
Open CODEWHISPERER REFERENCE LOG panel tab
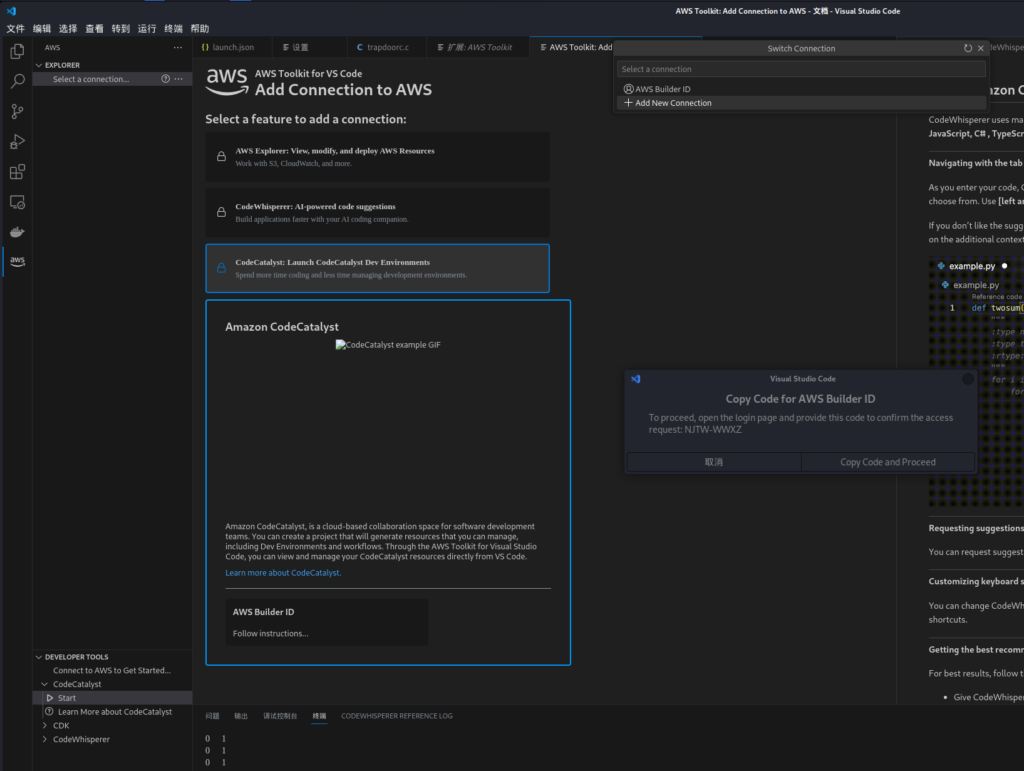pyautogui.click(x=396, y=716)
